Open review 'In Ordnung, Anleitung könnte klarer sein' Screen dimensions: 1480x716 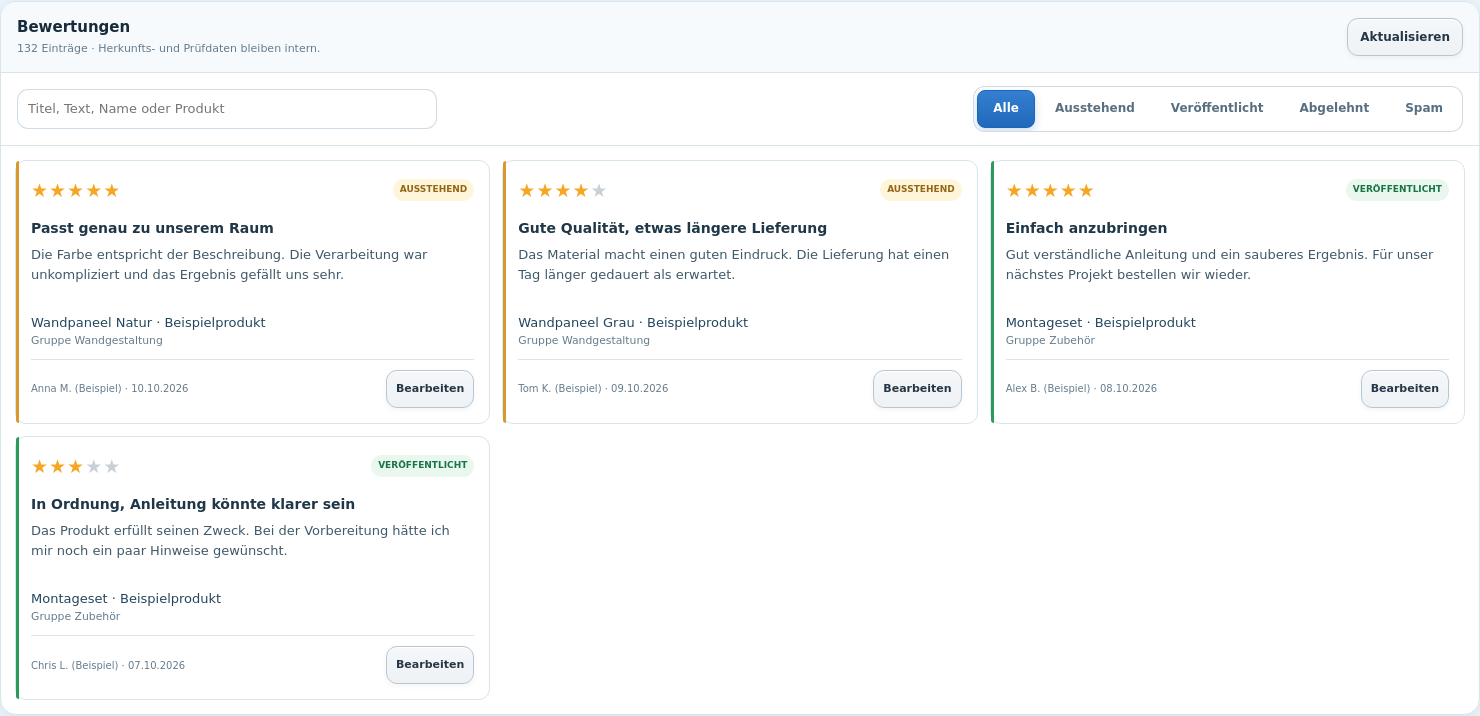193,504
